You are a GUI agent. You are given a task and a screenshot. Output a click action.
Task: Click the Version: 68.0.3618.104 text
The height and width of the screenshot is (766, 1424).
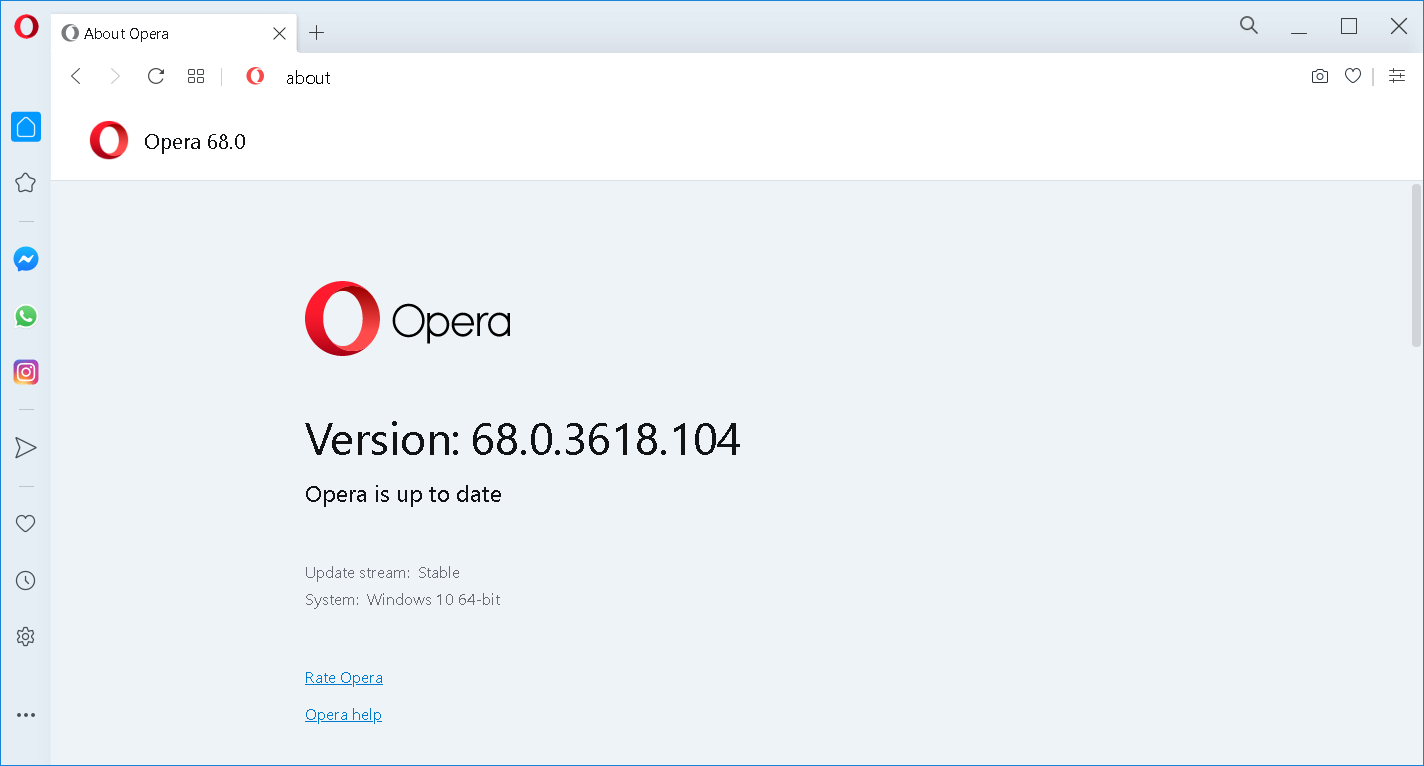click(523, 439)
